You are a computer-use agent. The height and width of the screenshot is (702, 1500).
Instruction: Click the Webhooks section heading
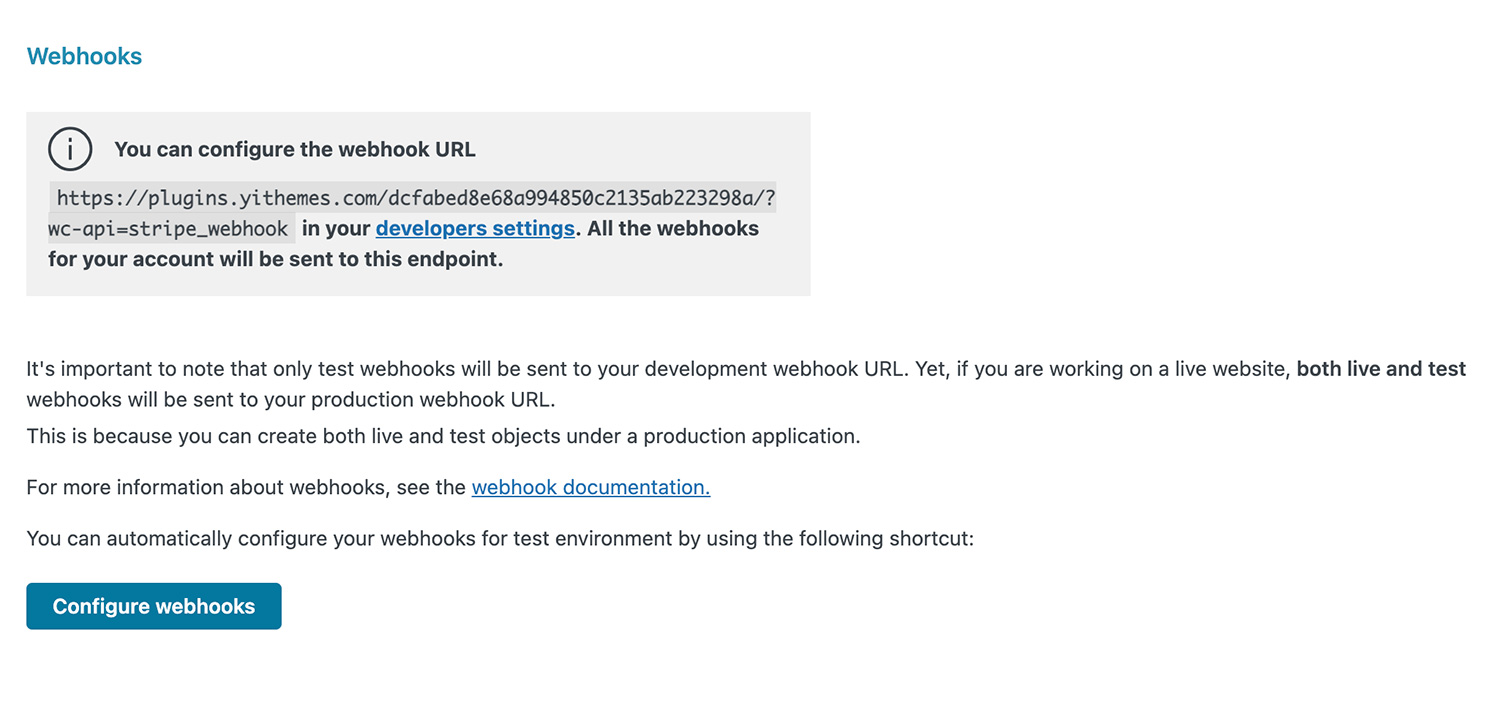(x=84, y=57)
